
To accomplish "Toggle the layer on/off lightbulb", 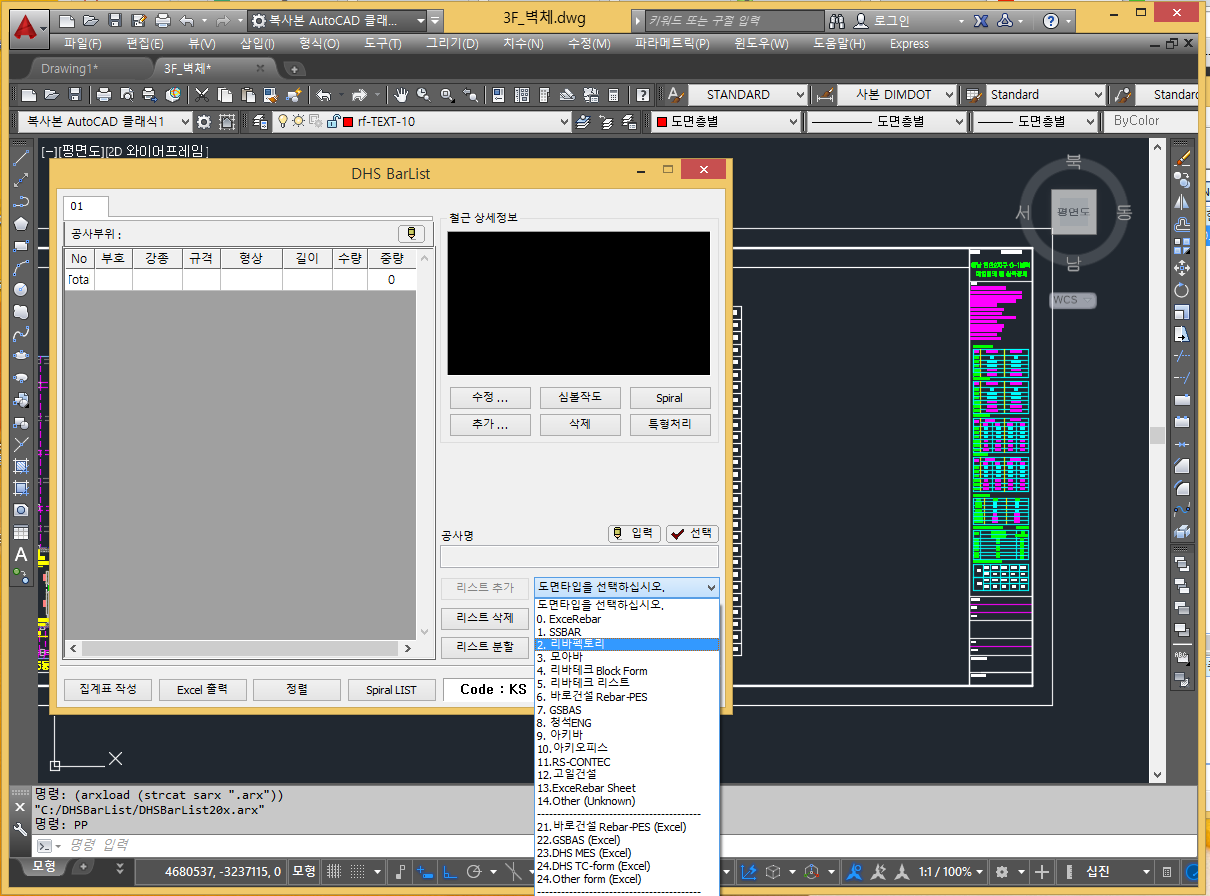I will [x=283, y=122].
